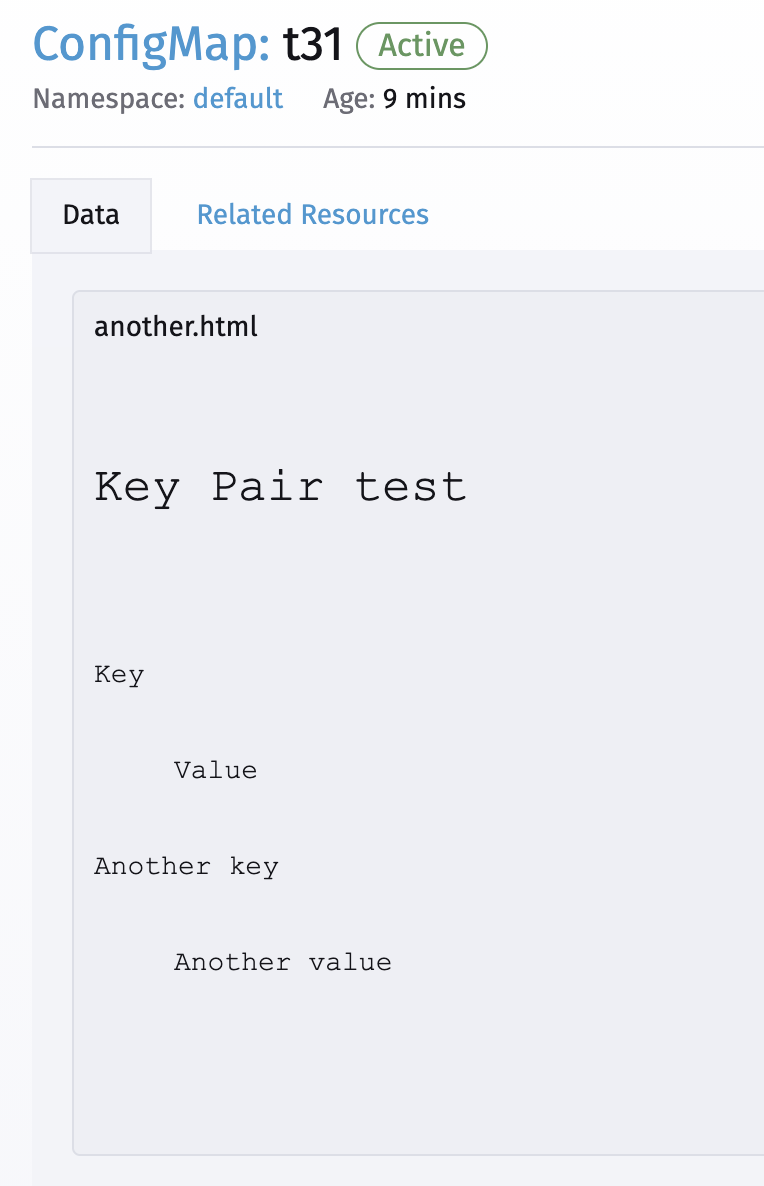Click the Key Pair test heading
This screenshot has width=764, height=1186.
click(x=280, y=486)
